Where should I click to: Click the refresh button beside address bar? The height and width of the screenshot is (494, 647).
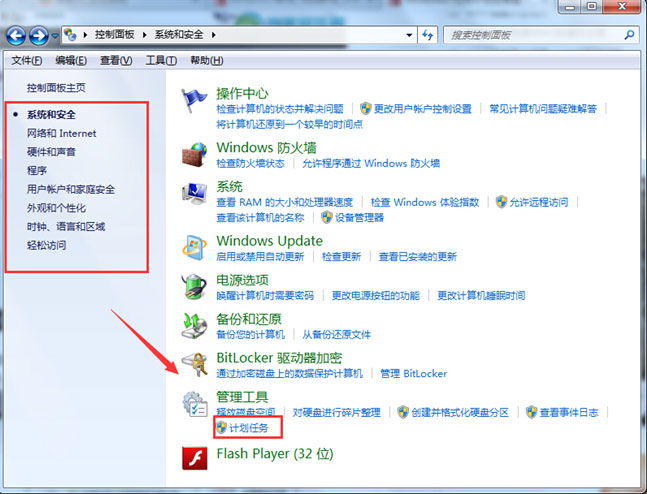coord(427,35)
